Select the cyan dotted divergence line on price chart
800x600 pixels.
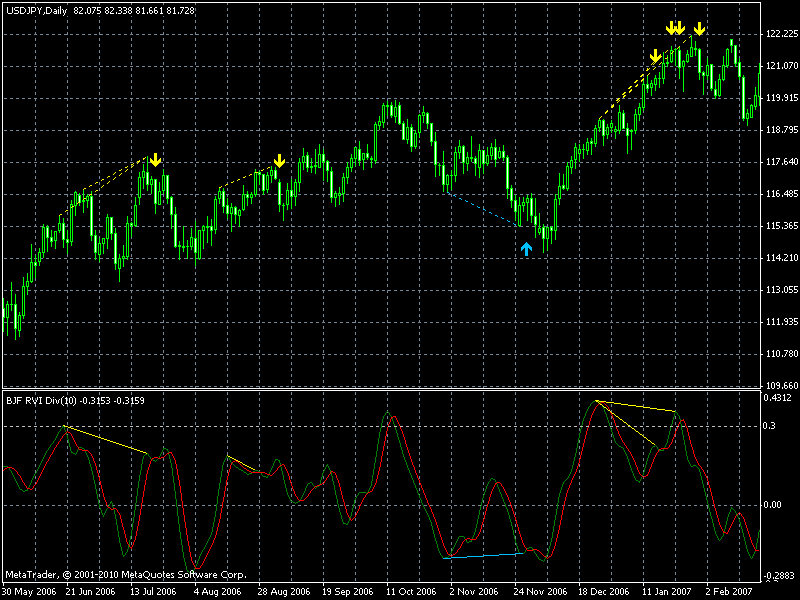483,209
